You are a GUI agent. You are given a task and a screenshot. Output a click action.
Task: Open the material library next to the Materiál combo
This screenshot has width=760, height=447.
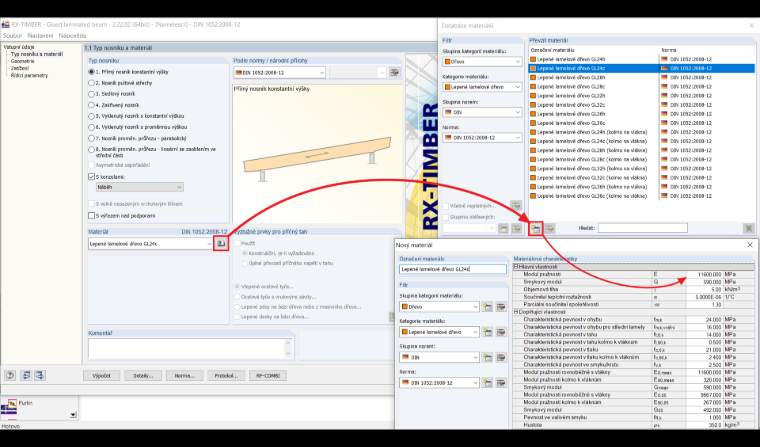pos(221,243)
